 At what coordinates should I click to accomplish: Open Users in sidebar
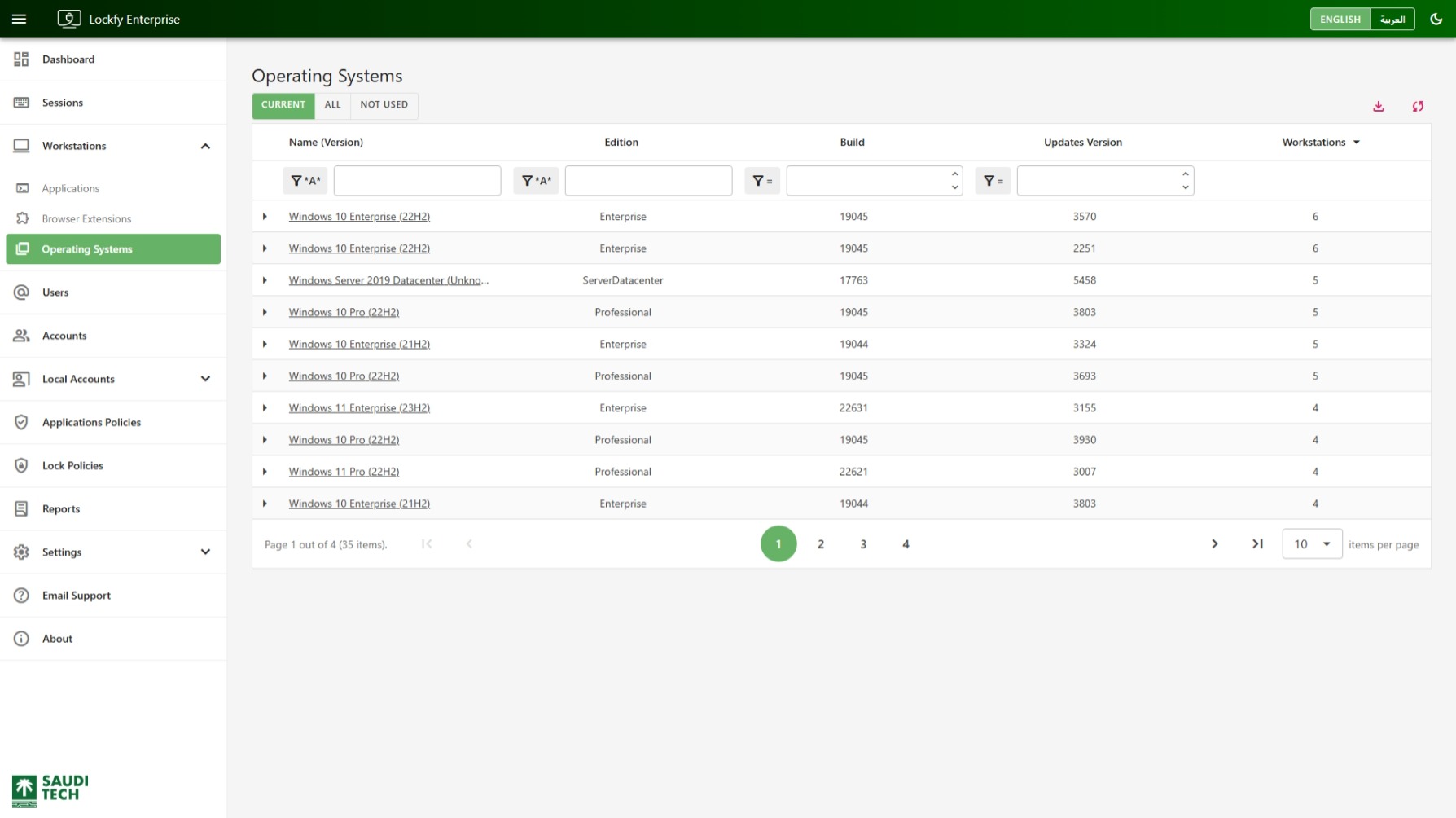(x=113, y=292)
